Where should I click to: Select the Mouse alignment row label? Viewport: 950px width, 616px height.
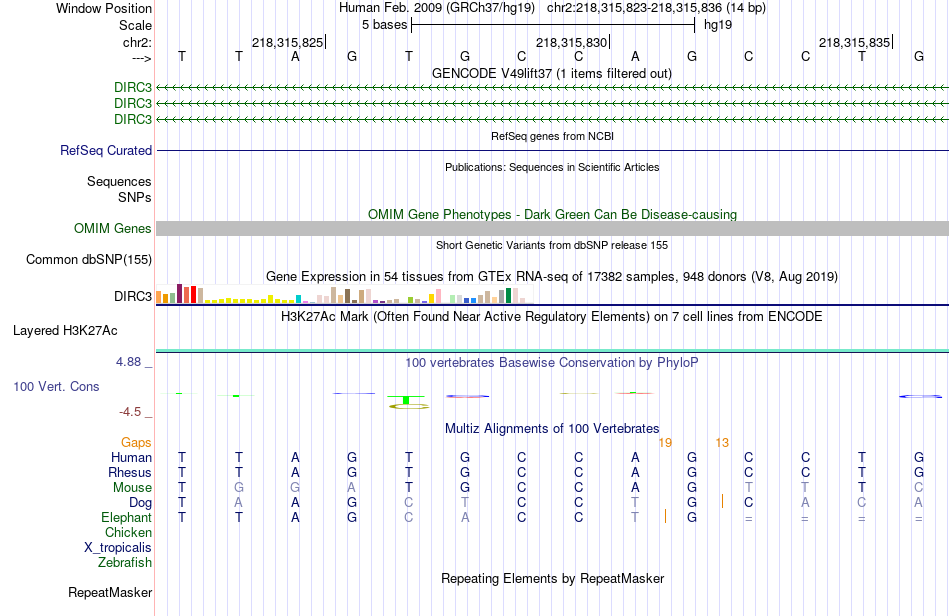coord(132,488)
